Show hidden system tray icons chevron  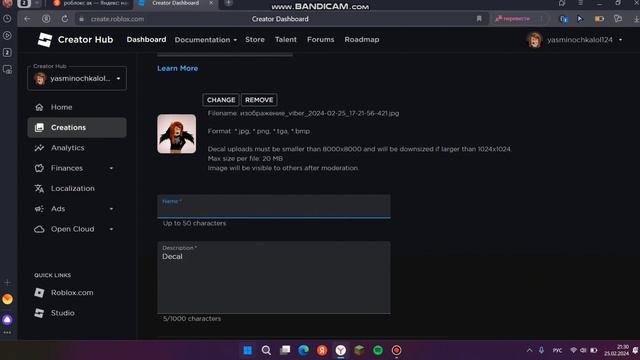pyautogui.click(x=529, y=350)
